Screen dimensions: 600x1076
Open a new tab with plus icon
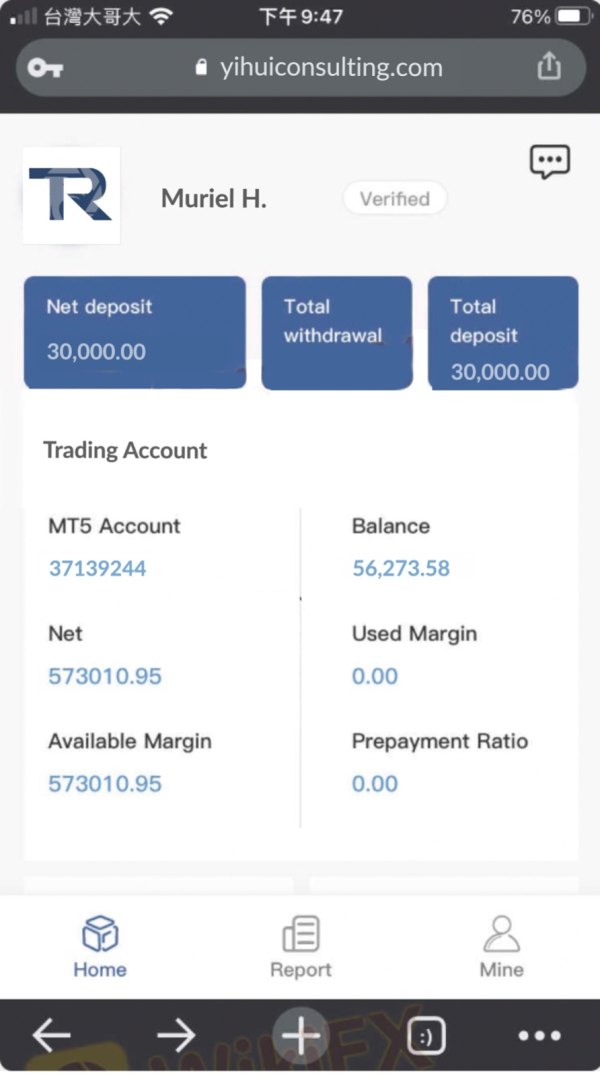tap(300, 1034)
